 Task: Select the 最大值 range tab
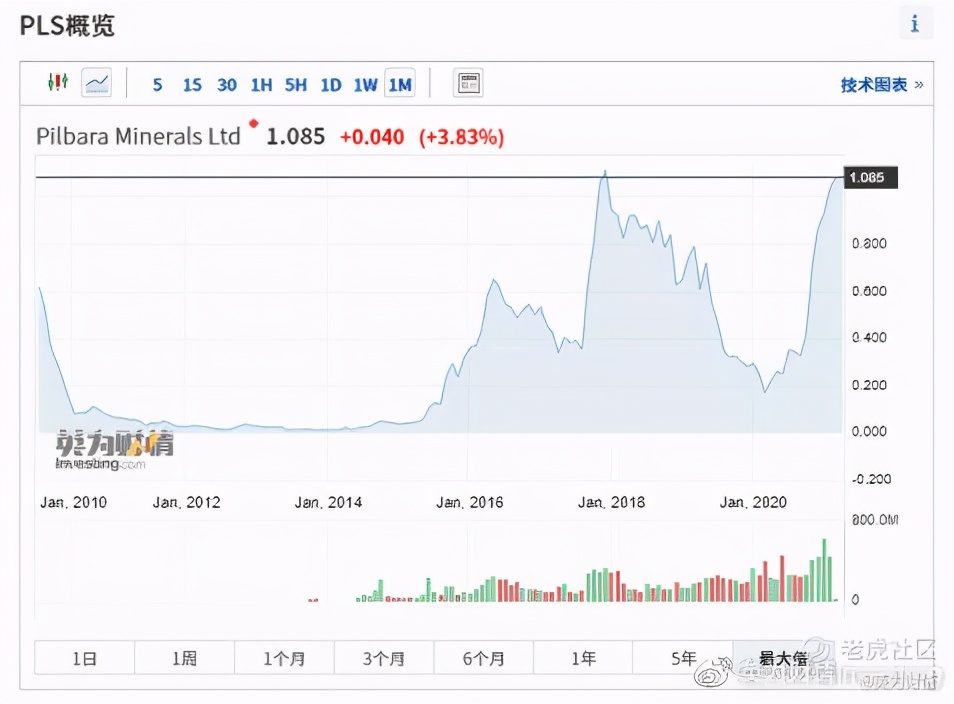click(783, 657)
